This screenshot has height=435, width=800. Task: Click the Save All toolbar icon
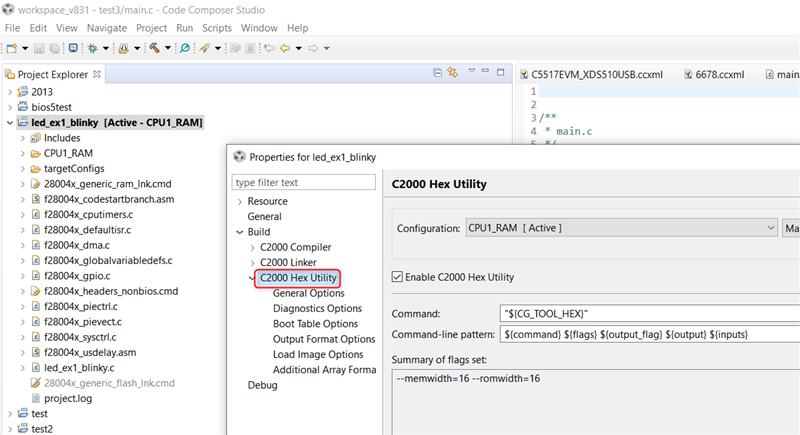pos(54,48)
